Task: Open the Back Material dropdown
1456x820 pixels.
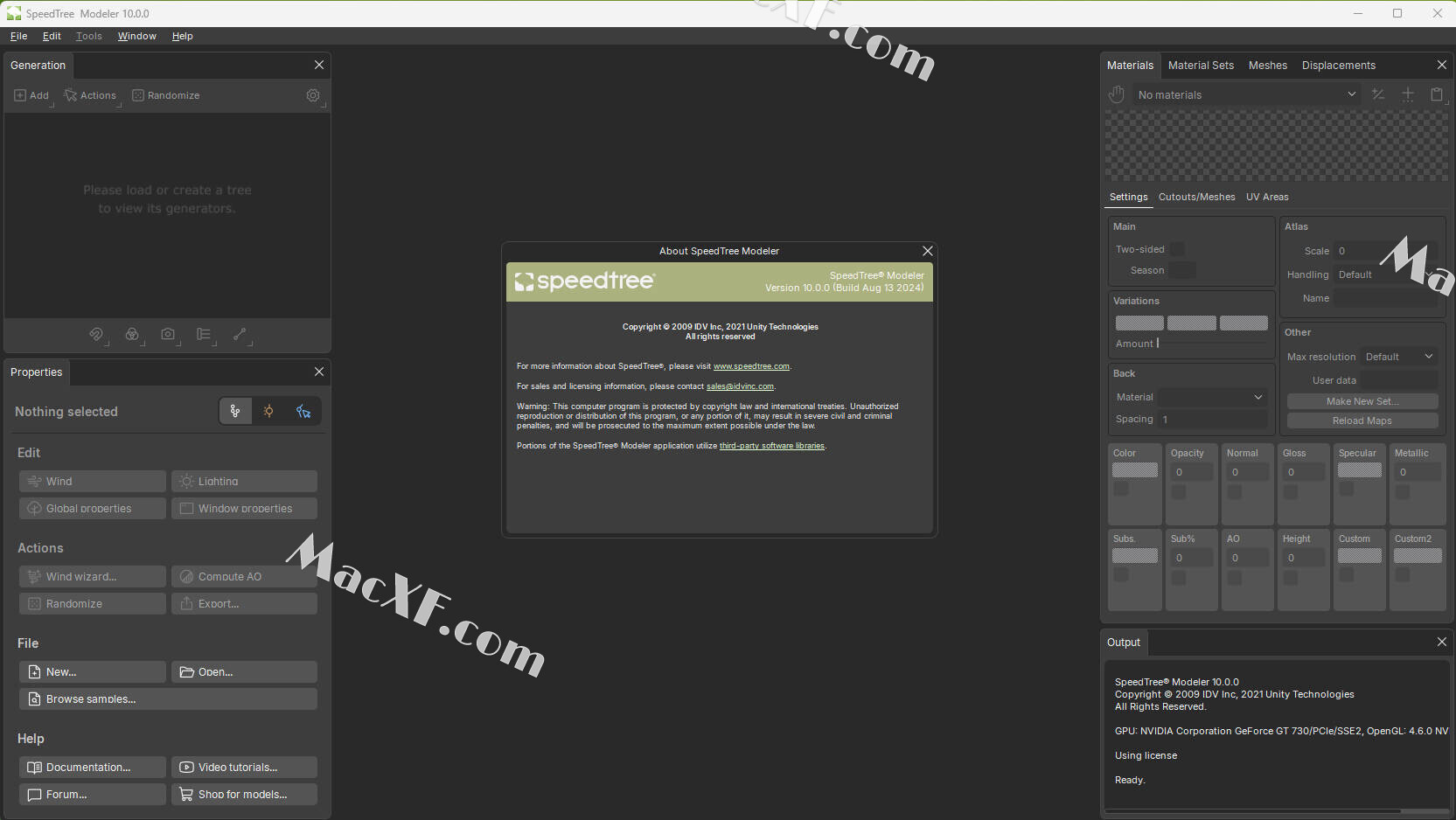Action: (x=1213, y=397)
